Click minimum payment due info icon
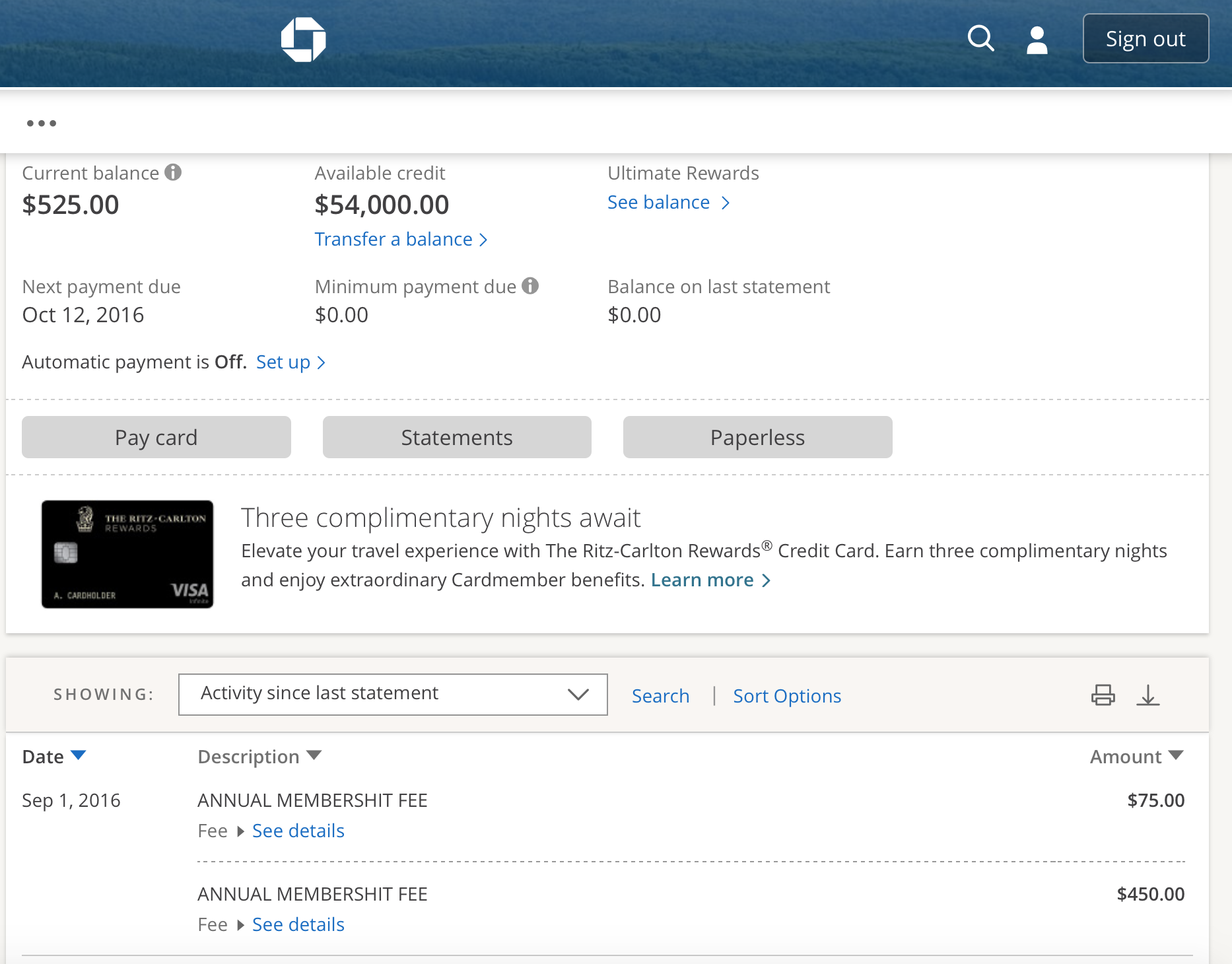The image size is (1232, 964). tap(530, 286)
